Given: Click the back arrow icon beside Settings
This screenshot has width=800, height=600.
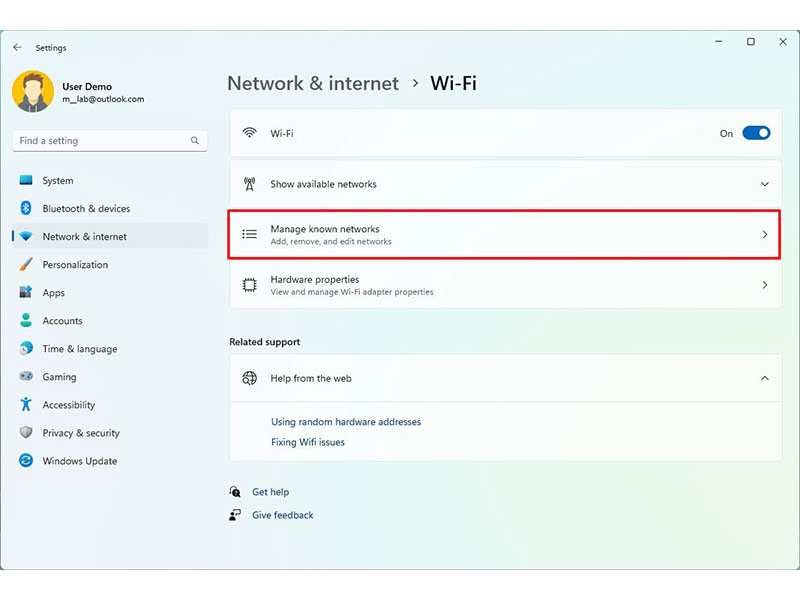Looking at the screenshot, I should (x=17, y=47).
